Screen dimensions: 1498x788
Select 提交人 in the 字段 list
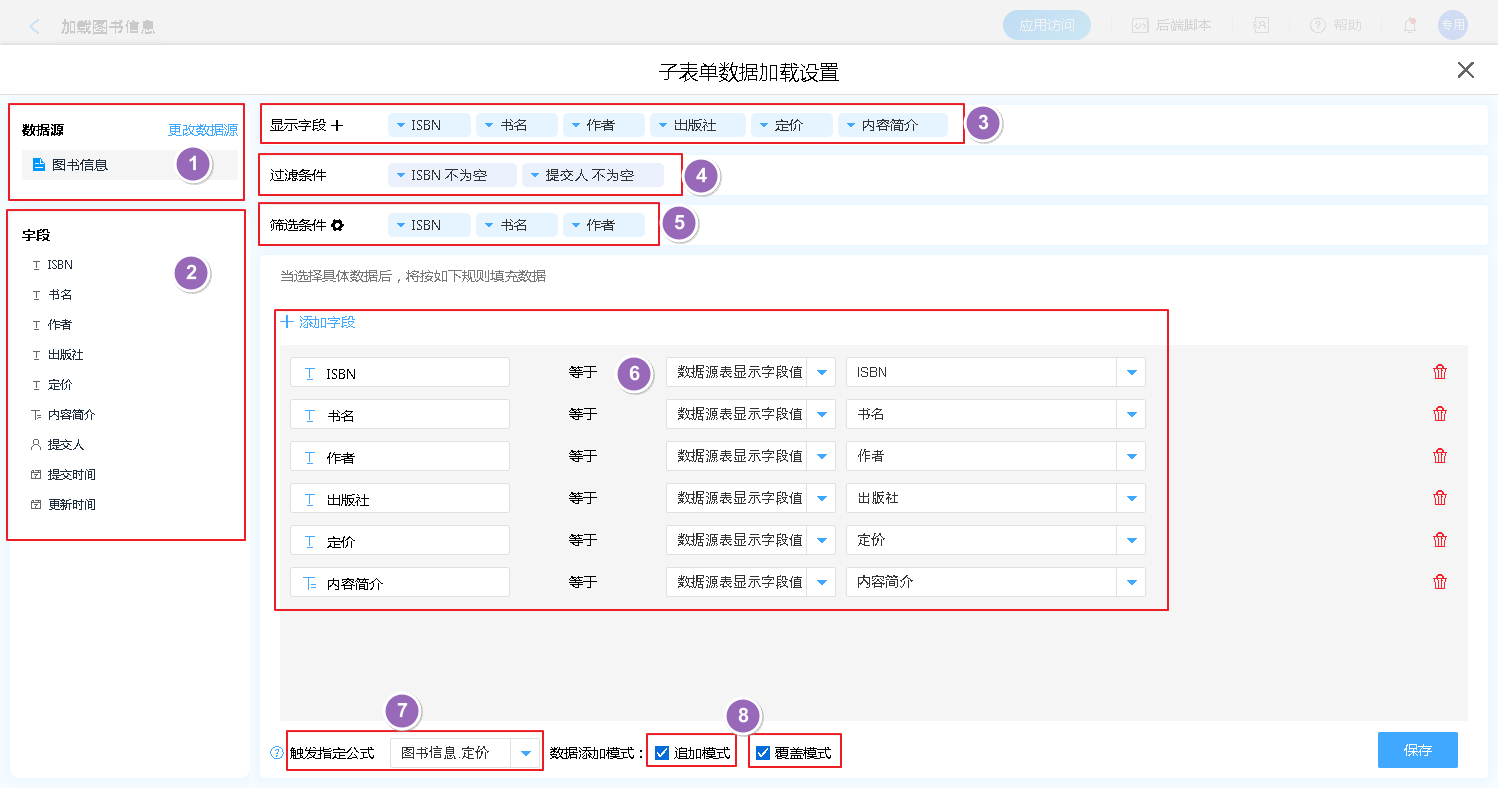tap(66, 445)
